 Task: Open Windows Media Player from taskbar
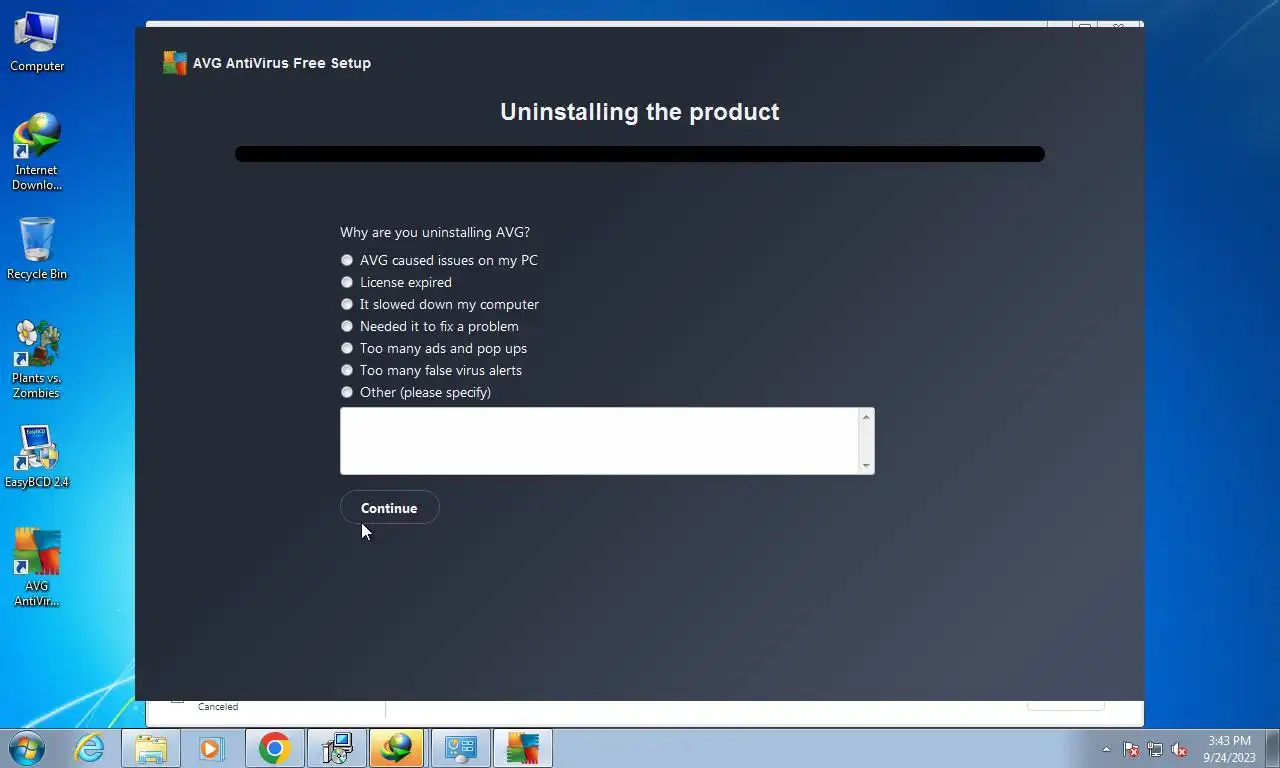[211, 748]
